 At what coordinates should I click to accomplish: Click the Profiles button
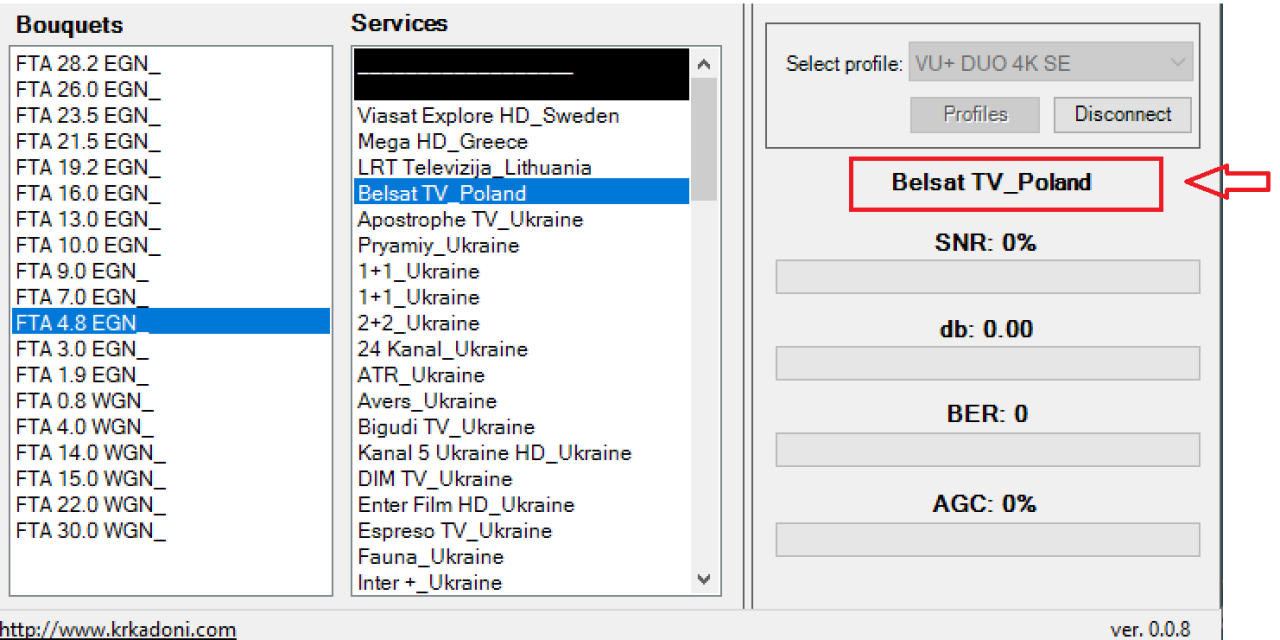pyautogui.click(x=974, y=114)
